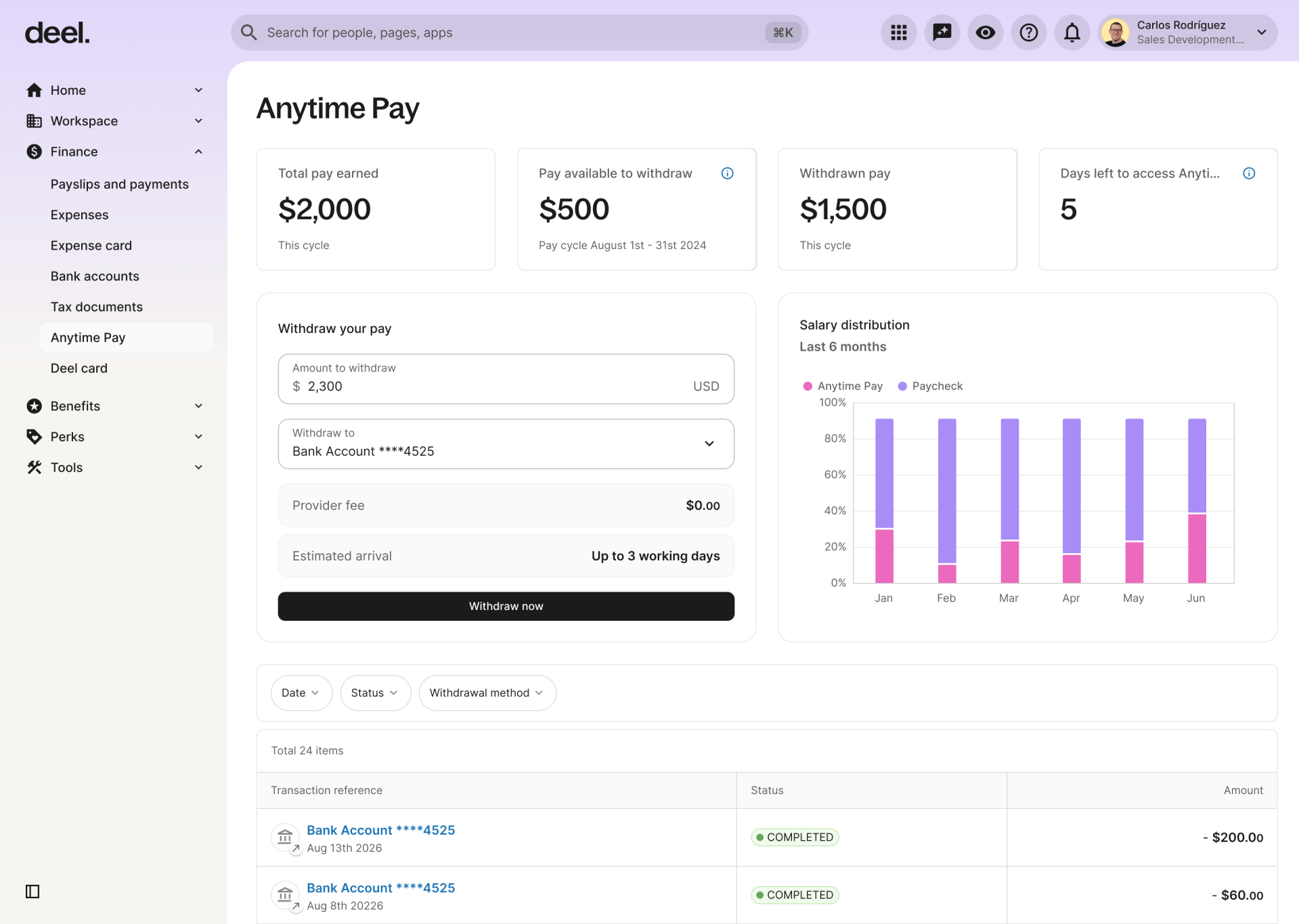This screenshot has height=924, width=1299.
Task: Open the Withdrawal method filter
Action: click(487, 693)
